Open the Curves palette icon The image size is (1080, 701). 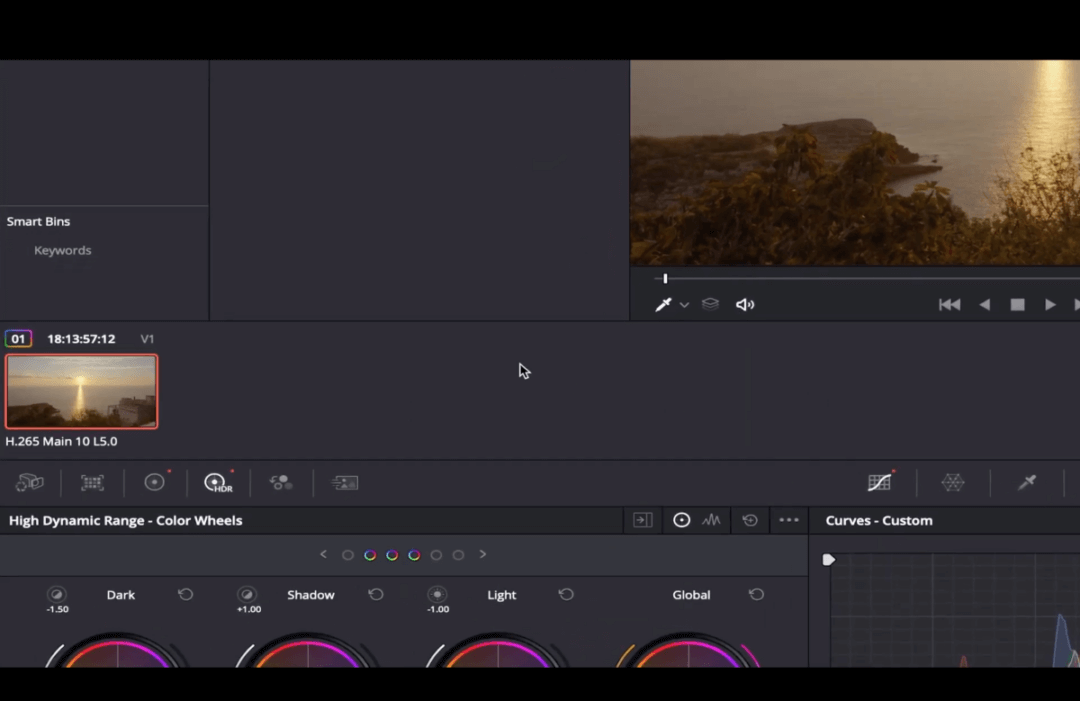(x=879, y=482)
